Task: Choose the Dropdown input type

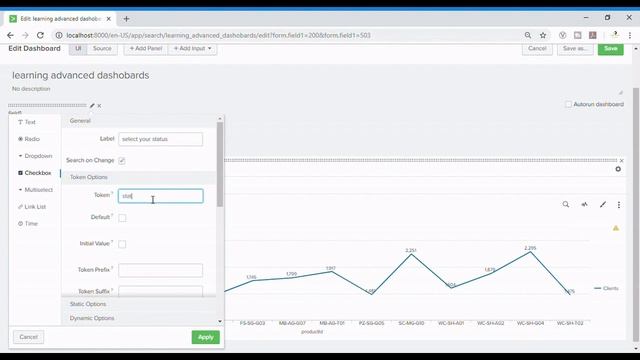Action: 35,156
